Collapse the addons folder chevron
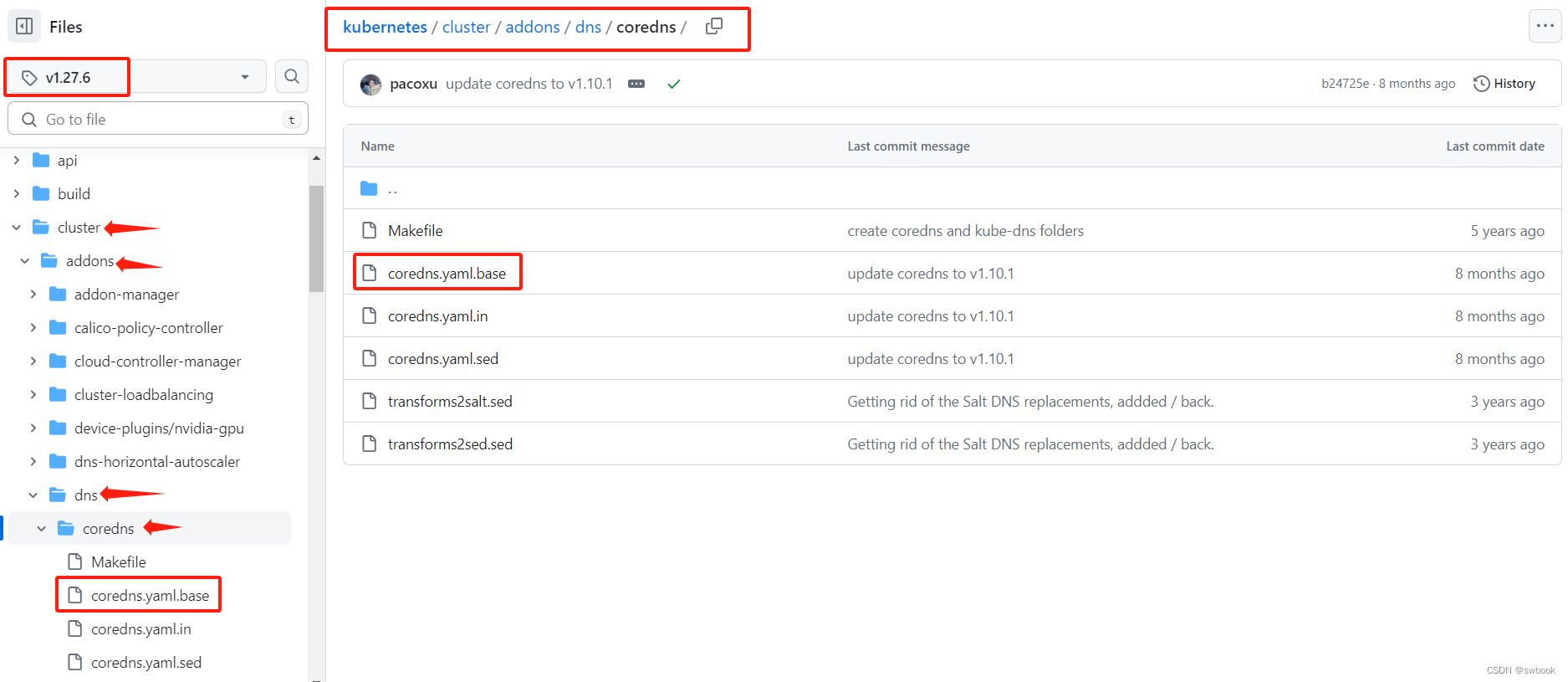1568x682 pixels. pos(24,260)
